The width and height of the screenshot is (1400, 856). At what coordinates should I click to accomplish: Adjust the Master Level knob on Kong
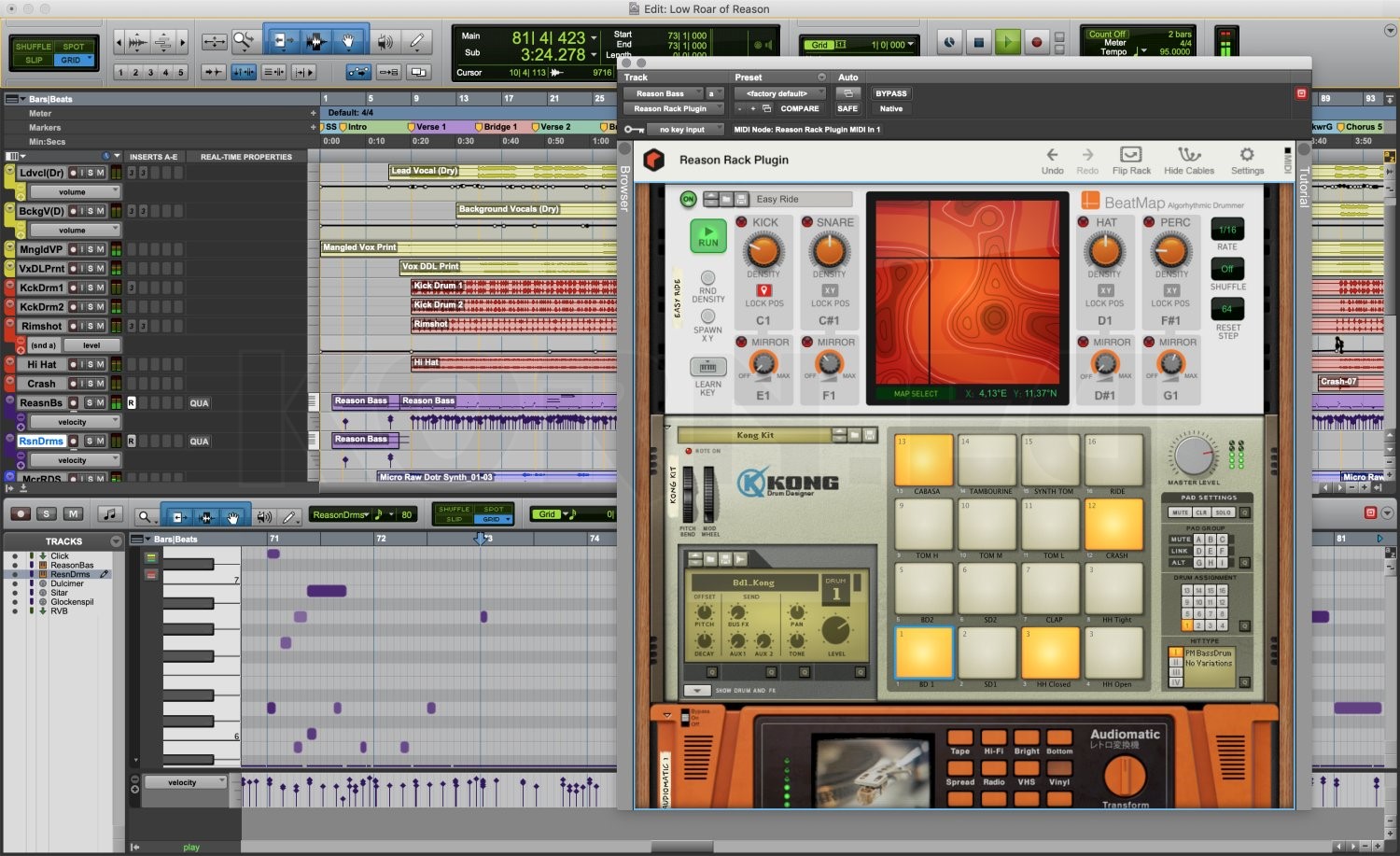pos(1196,457)
